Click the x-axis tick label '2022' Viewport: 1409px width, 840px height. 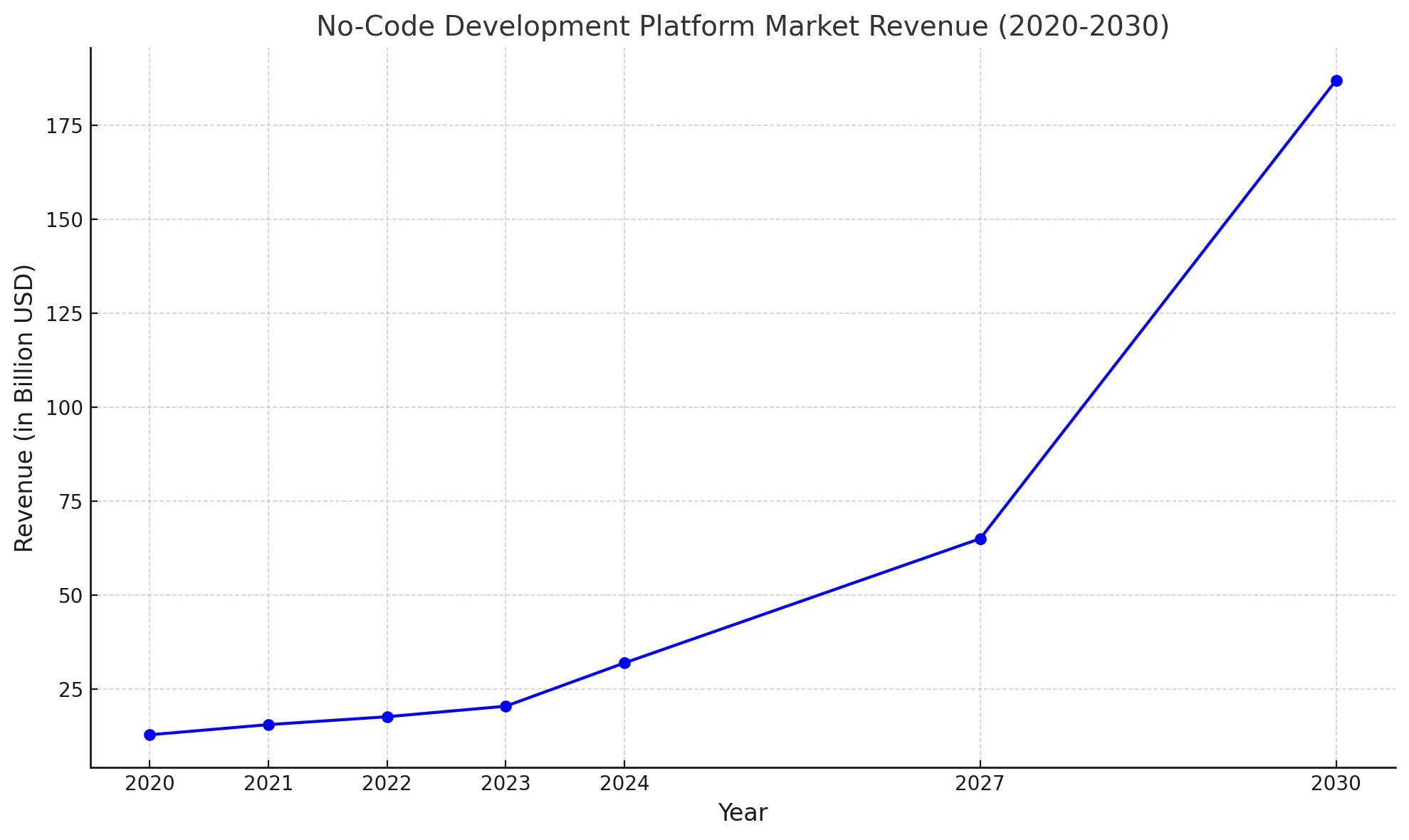pyautogui.click(x=387, y=784)
